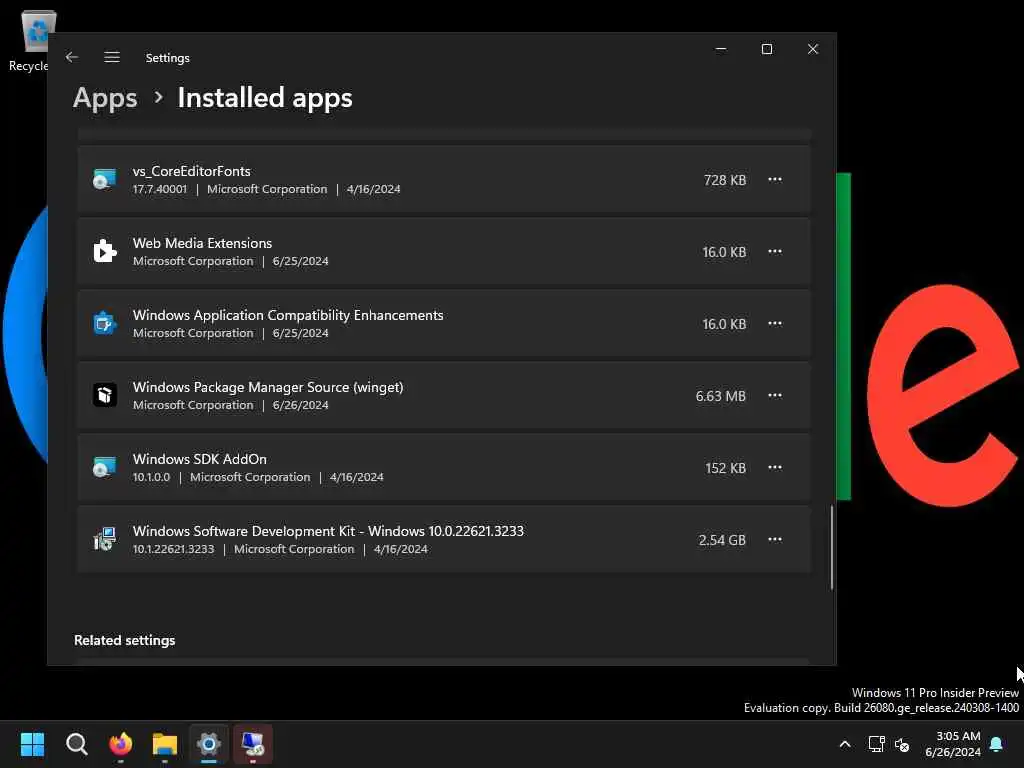Click the Installed apps breadcrumb heading
The width and height of the screenshot is (1024, 768).
[x=265, y=98]
